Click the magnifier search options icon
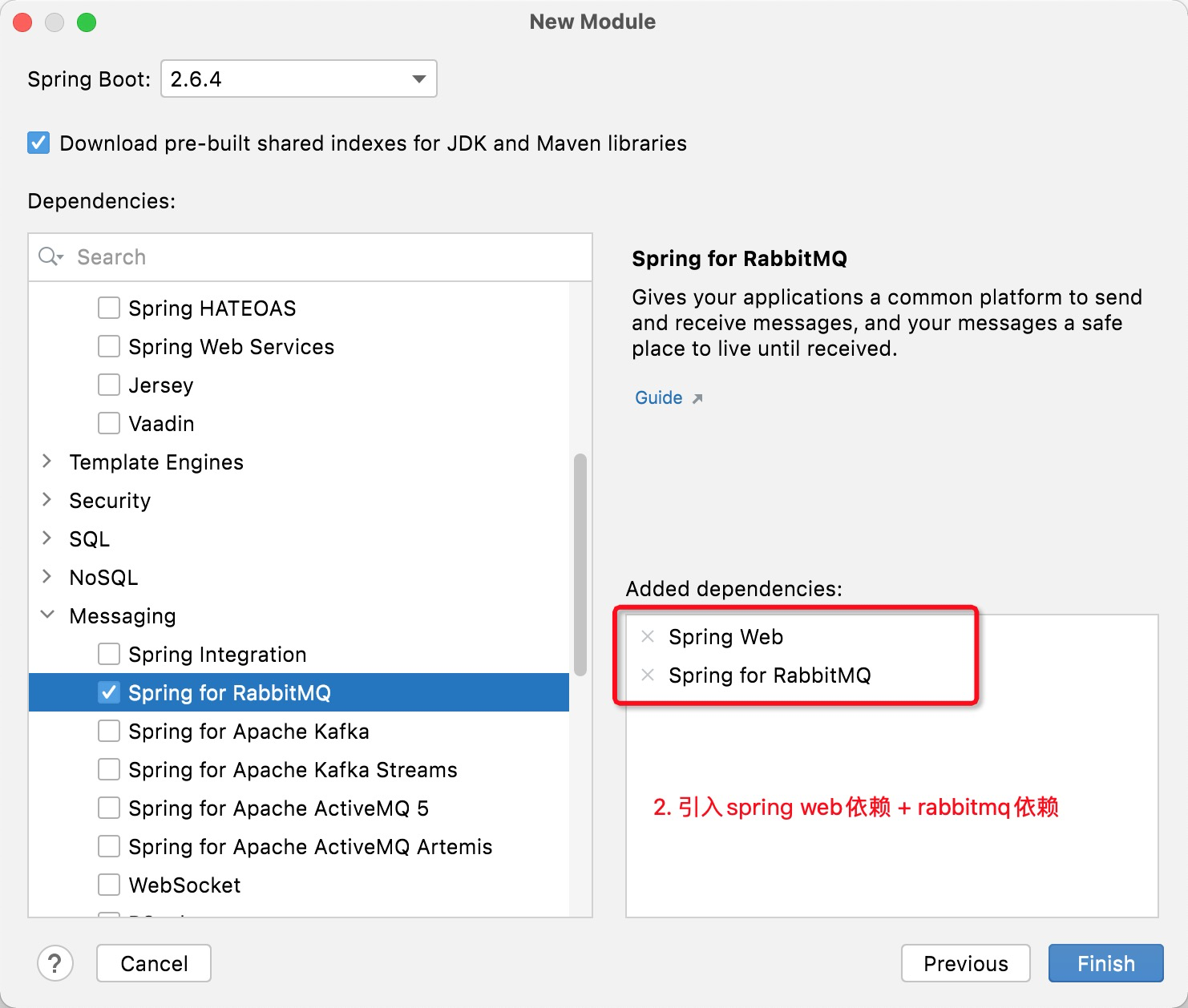Image resolution: width=1188 pixels, height=1008 pixels. click(51, 256)
